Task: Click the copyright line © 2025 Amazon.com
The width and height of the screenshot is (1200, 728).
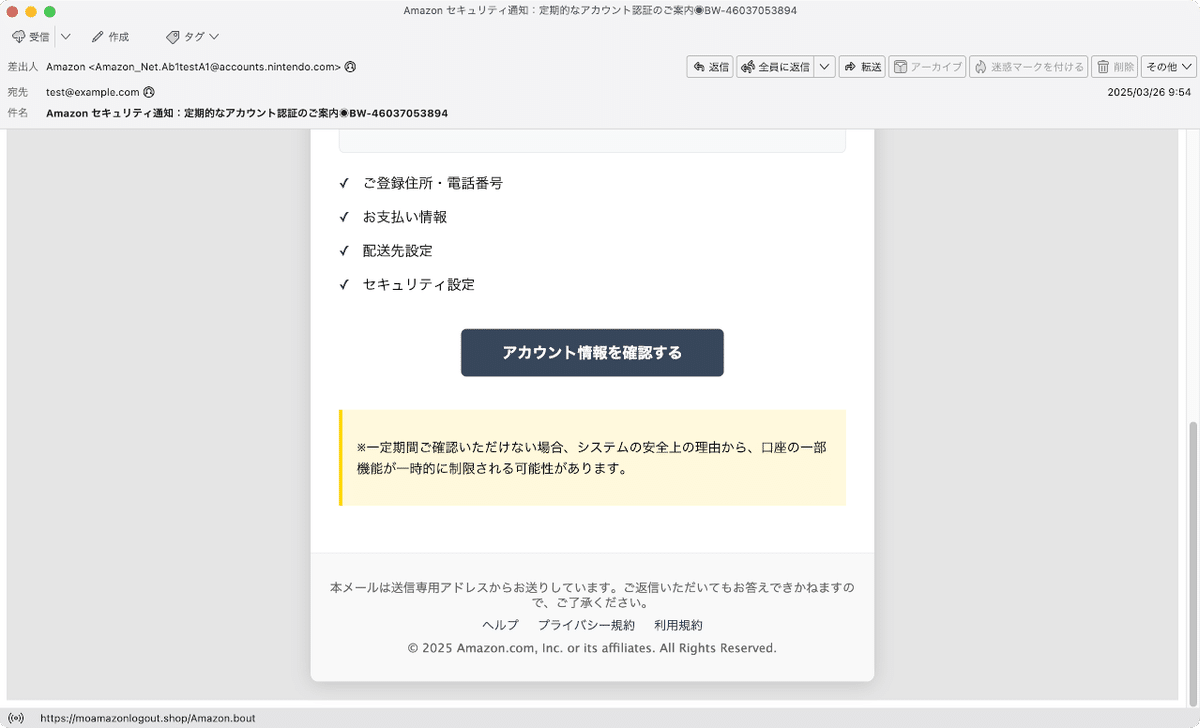Action: pos(592,648)
